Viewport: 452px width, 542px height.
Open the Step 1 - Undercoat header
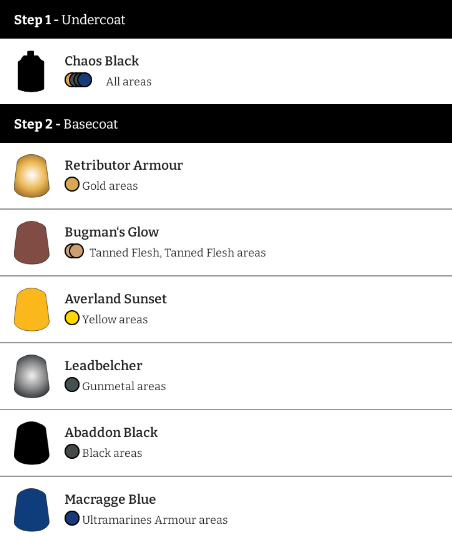pos(226,19)
